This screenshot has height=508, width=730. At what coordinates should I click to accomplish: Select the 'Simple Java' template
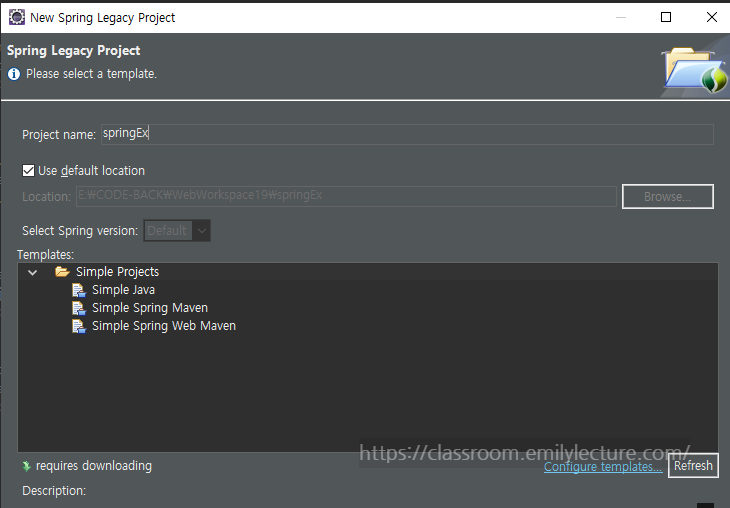[123, 290]
